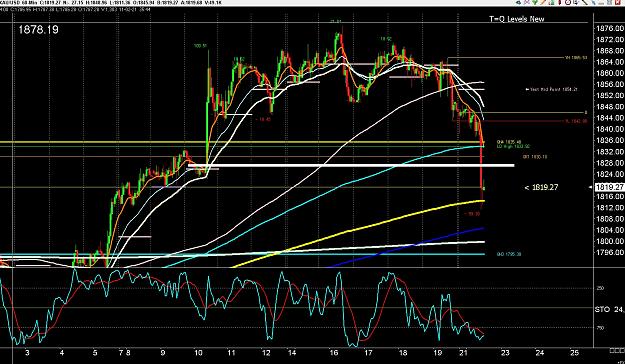This screenshot has height=364, width=625.
Task: Click the 1800.00 price axis label
Action: pyautogui.click(x=609, y=241)
